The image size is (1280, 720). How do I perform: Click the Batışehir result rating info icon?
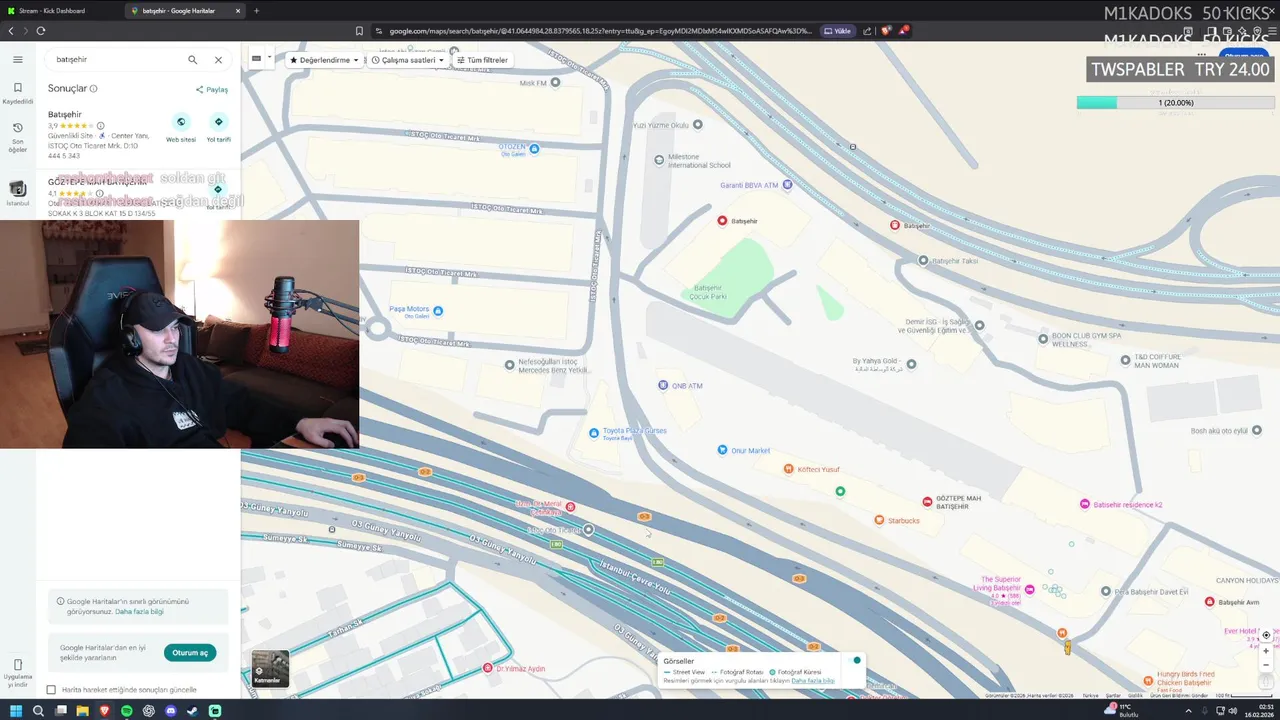tap(100, 126)
